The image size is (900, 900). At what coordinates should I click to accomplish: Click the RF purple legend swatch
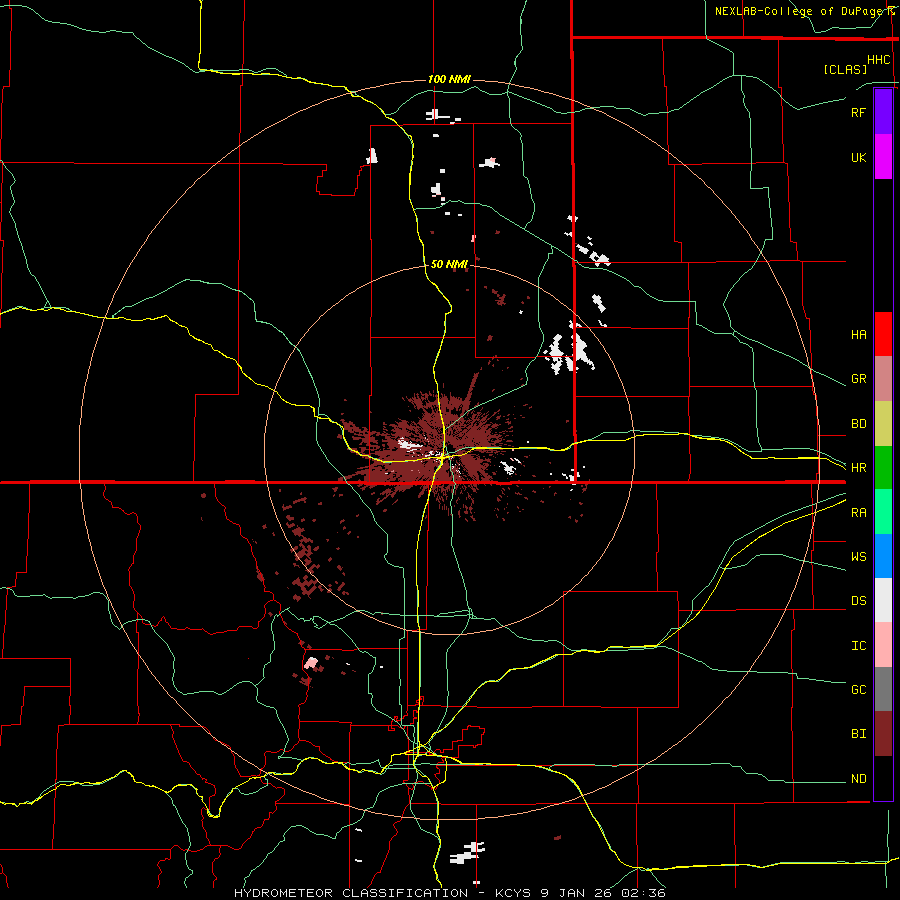(x=883, y=112)
